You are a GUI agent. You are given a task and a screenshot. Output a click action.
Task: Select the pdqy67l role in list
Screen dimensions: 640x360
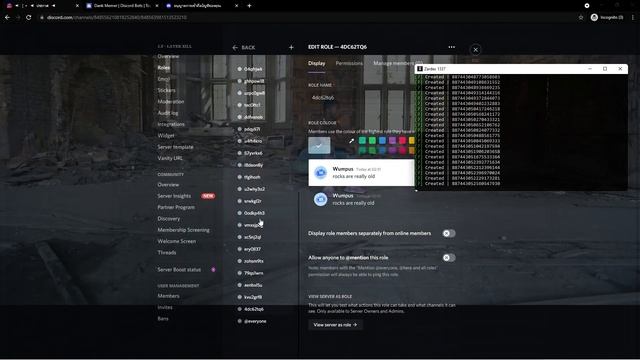click(251, 129)
